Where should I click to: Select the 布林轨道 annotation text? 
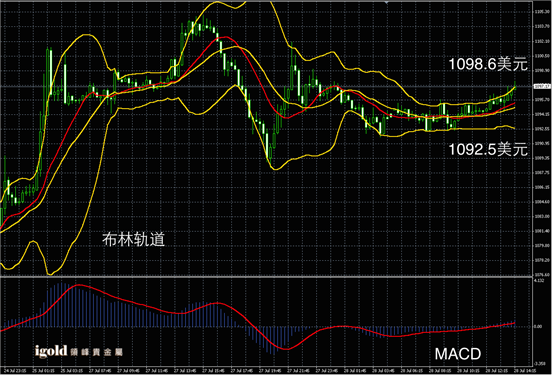click(x=133, y=239)
